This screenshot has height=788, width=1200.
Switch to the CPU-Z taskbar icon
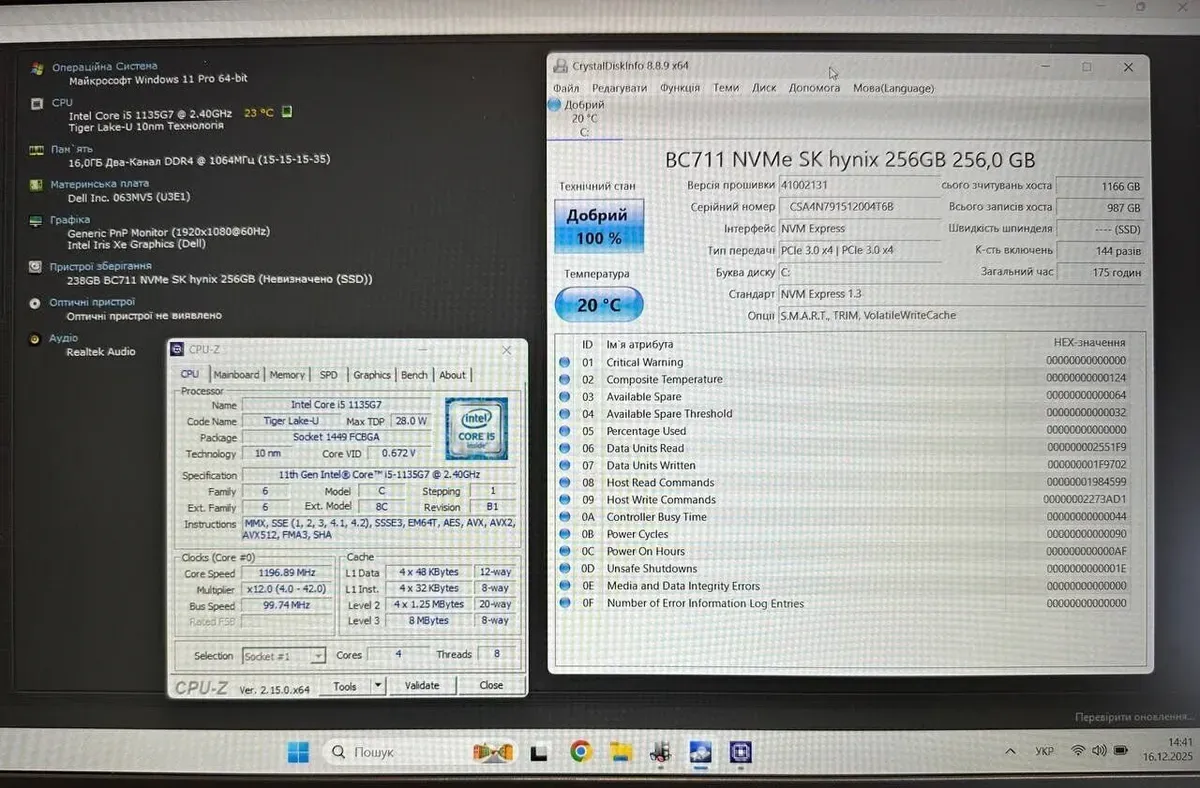click(740, 752)
